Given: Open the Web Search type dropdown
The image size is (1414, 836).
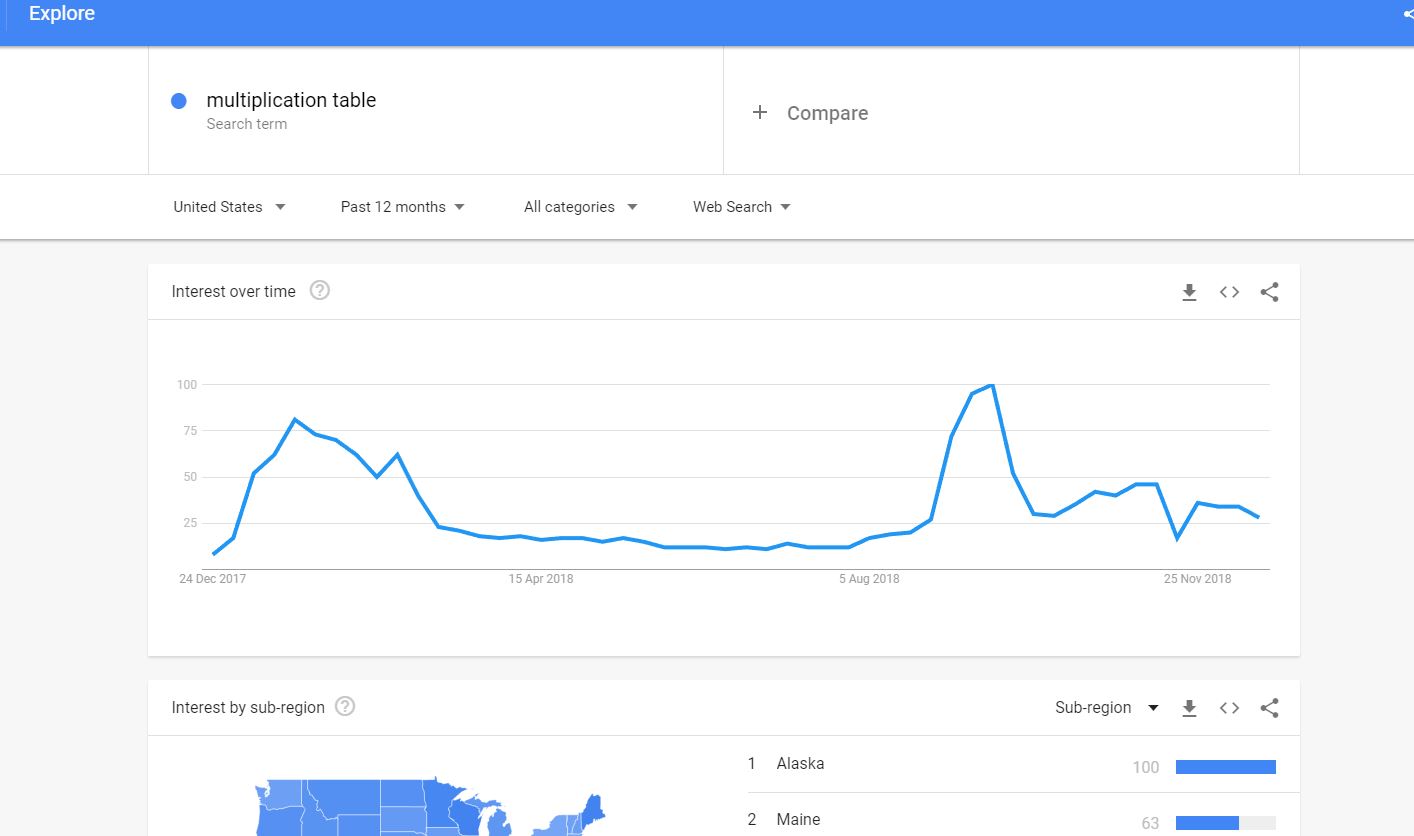Looking at the screenshot, I should tap(742, 207).
